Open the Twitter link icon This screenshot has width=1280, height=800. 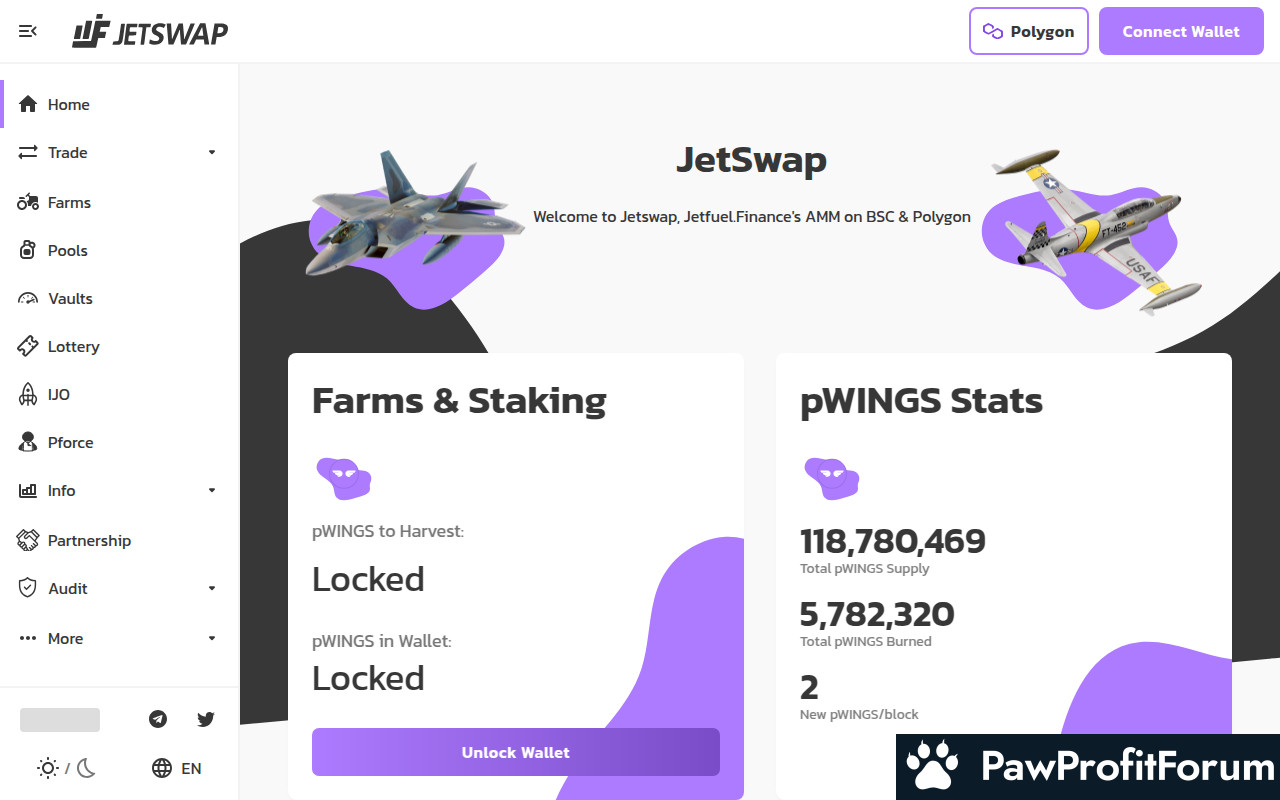pos(206,719)
